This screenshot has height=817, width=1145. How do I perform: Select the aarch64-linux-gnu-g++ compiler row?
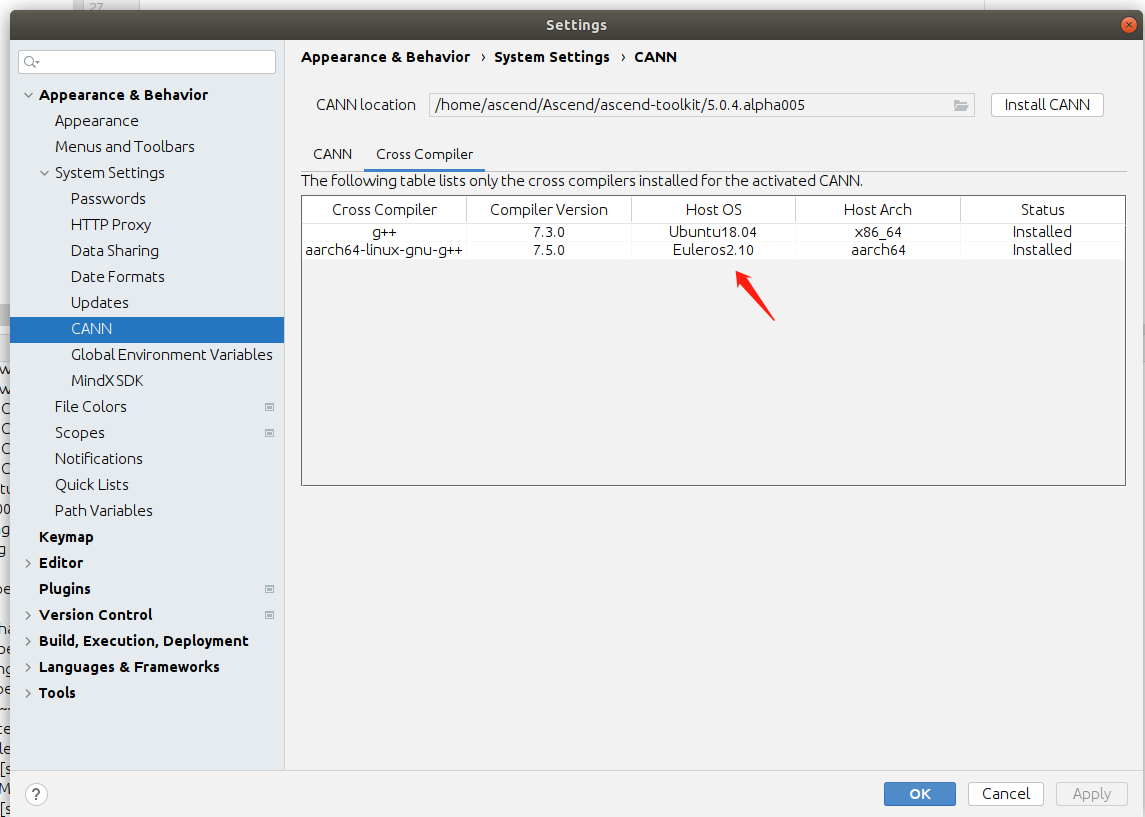click(x=384, y=250)
